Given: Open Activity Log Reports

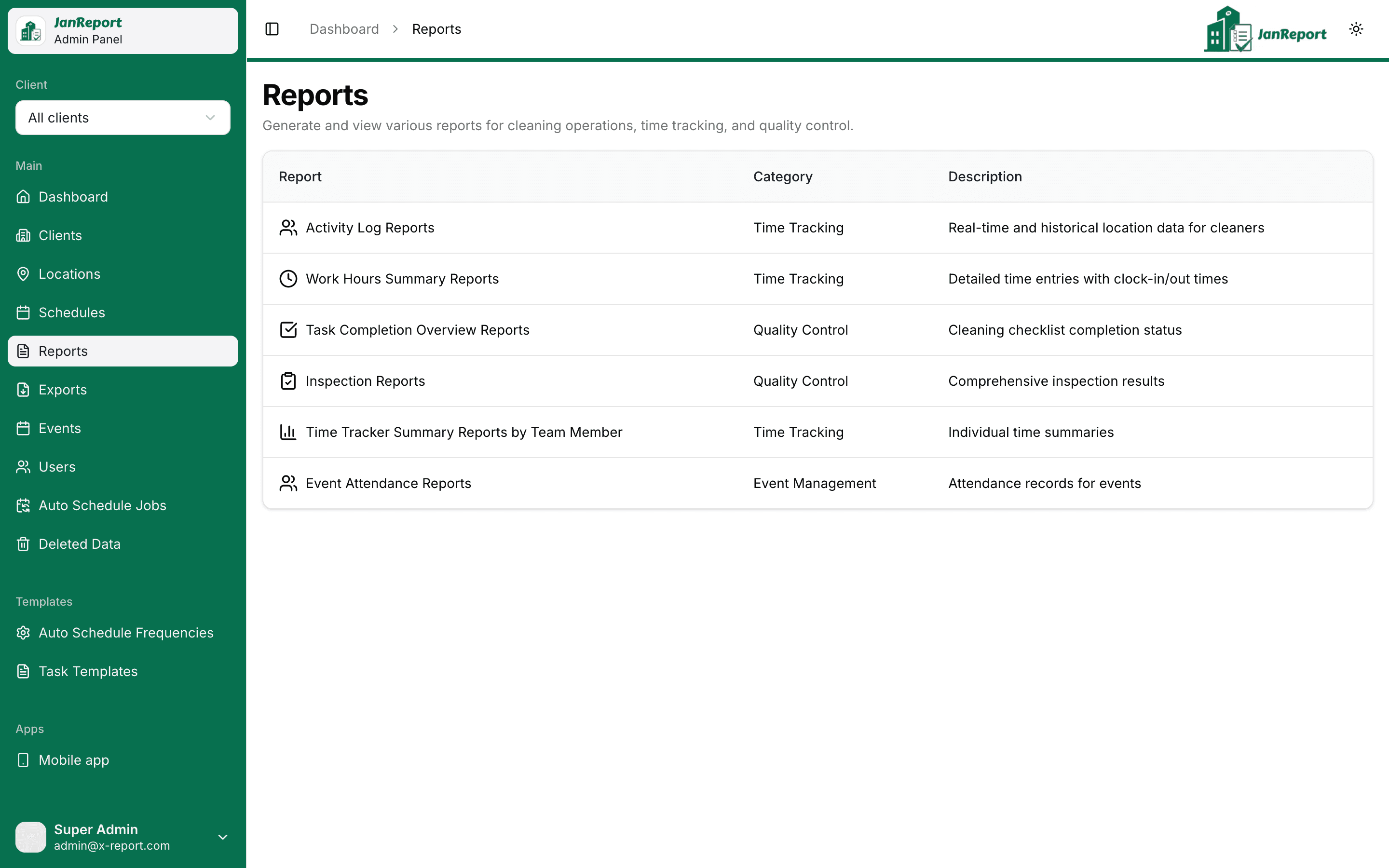Looking at the screenshot, I should pyautogui.click(x=369, y=228).
